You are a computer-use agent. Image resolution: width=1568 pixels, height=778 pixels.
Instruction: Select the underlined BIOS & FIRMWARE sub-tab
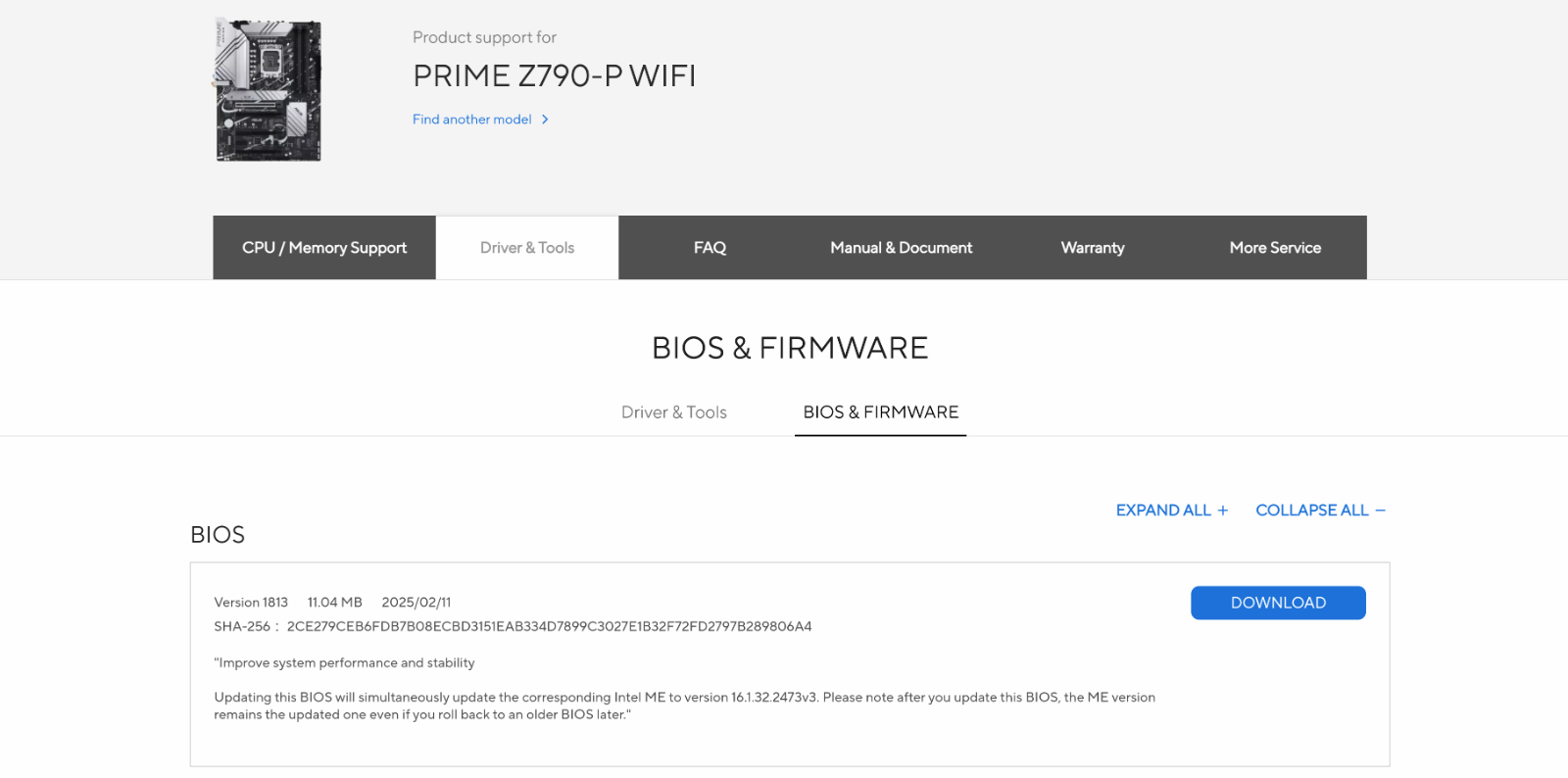click(881, 413)
